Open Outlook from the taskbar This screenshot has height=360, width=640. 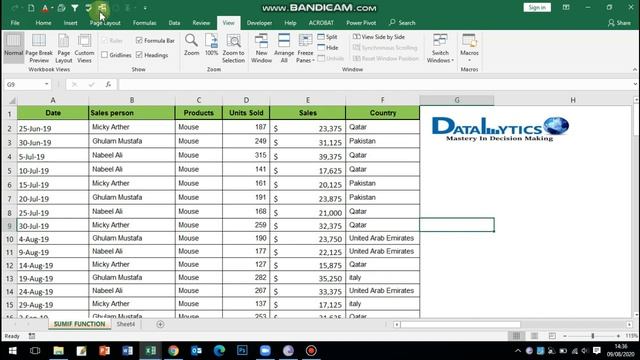[x=196, y=351]
